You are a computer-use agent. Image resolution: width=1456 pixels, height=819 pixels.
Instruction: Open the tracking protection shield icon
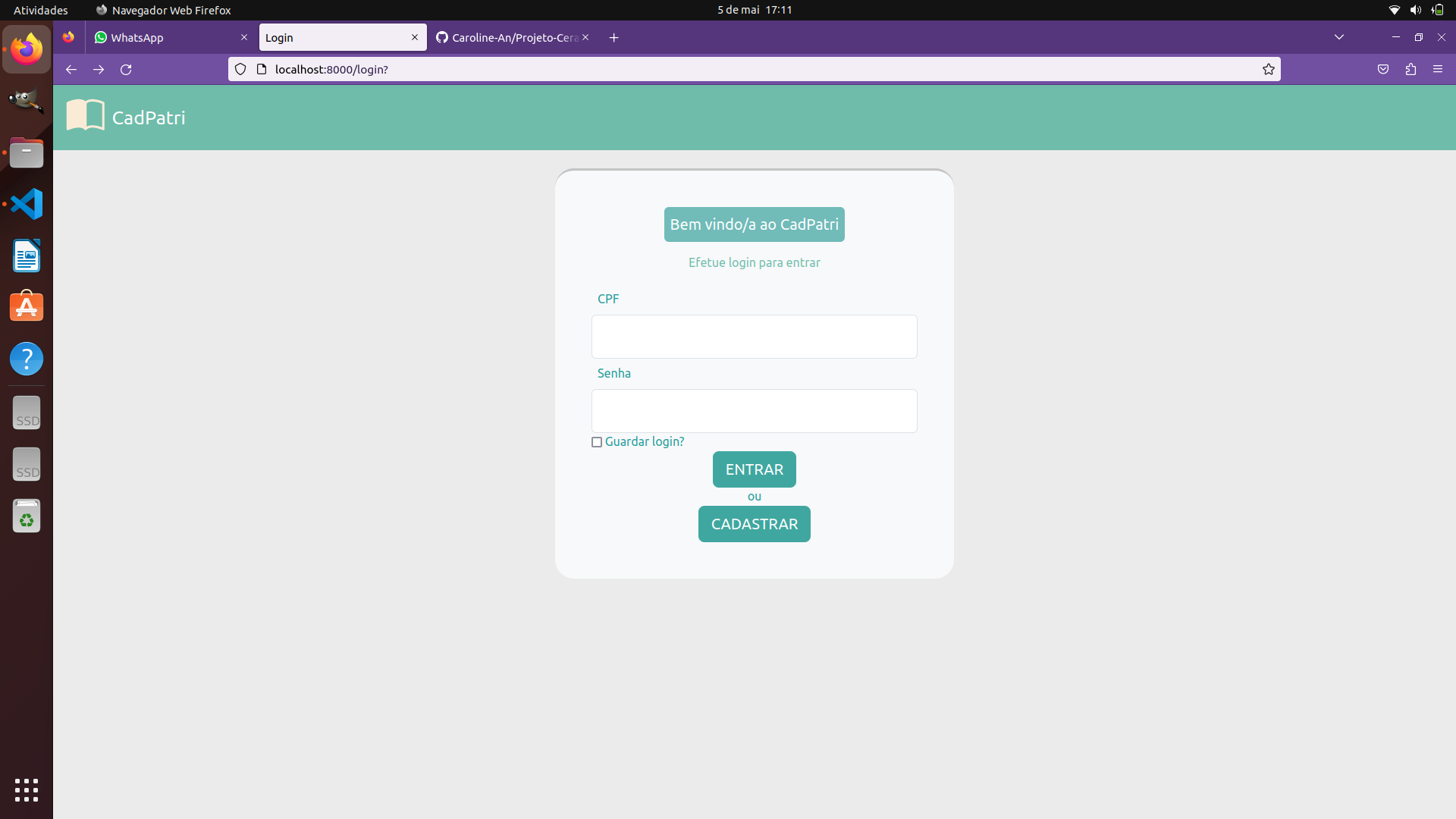(x=240, y=69)
